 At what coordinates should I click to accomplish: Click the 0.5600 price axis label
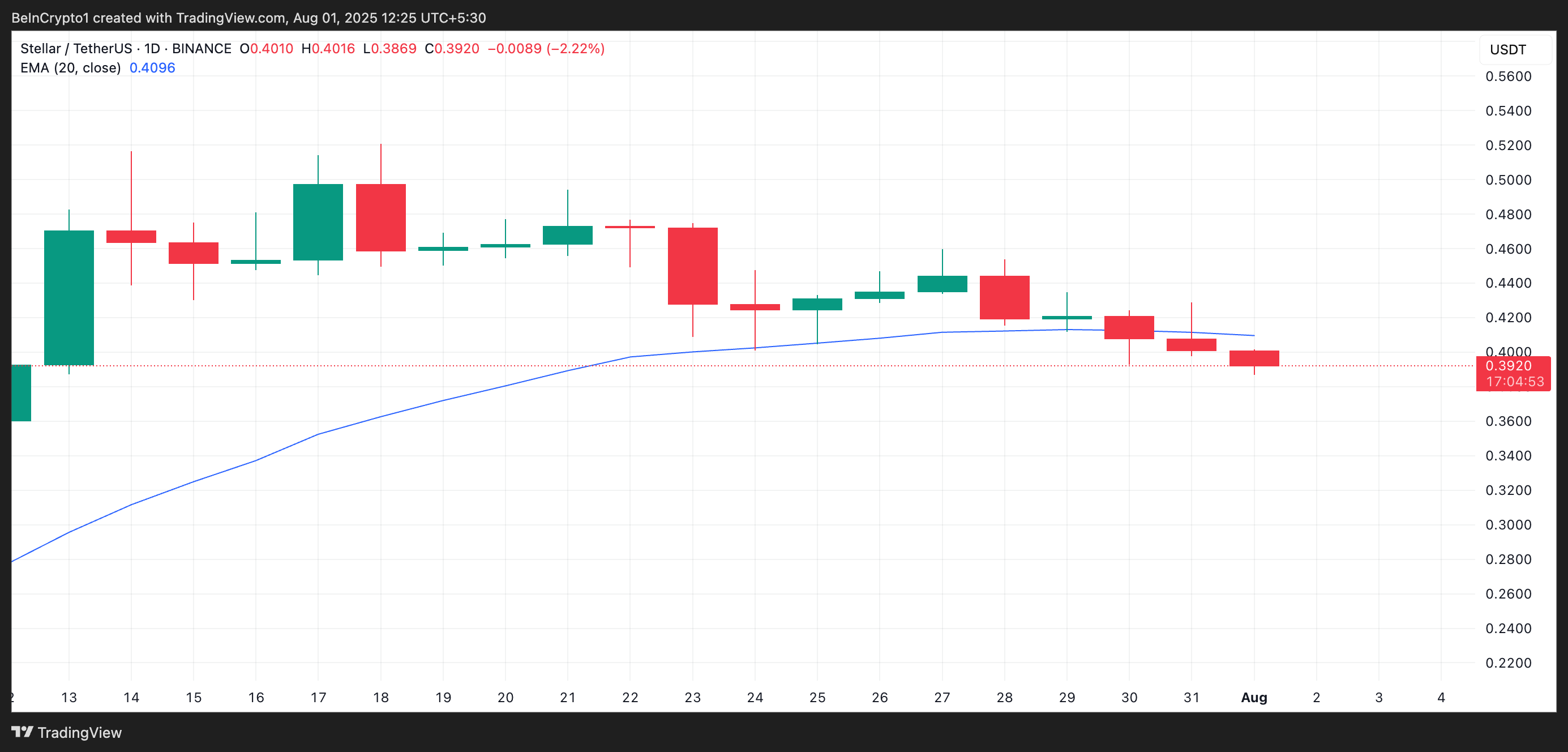point(1508,76)
